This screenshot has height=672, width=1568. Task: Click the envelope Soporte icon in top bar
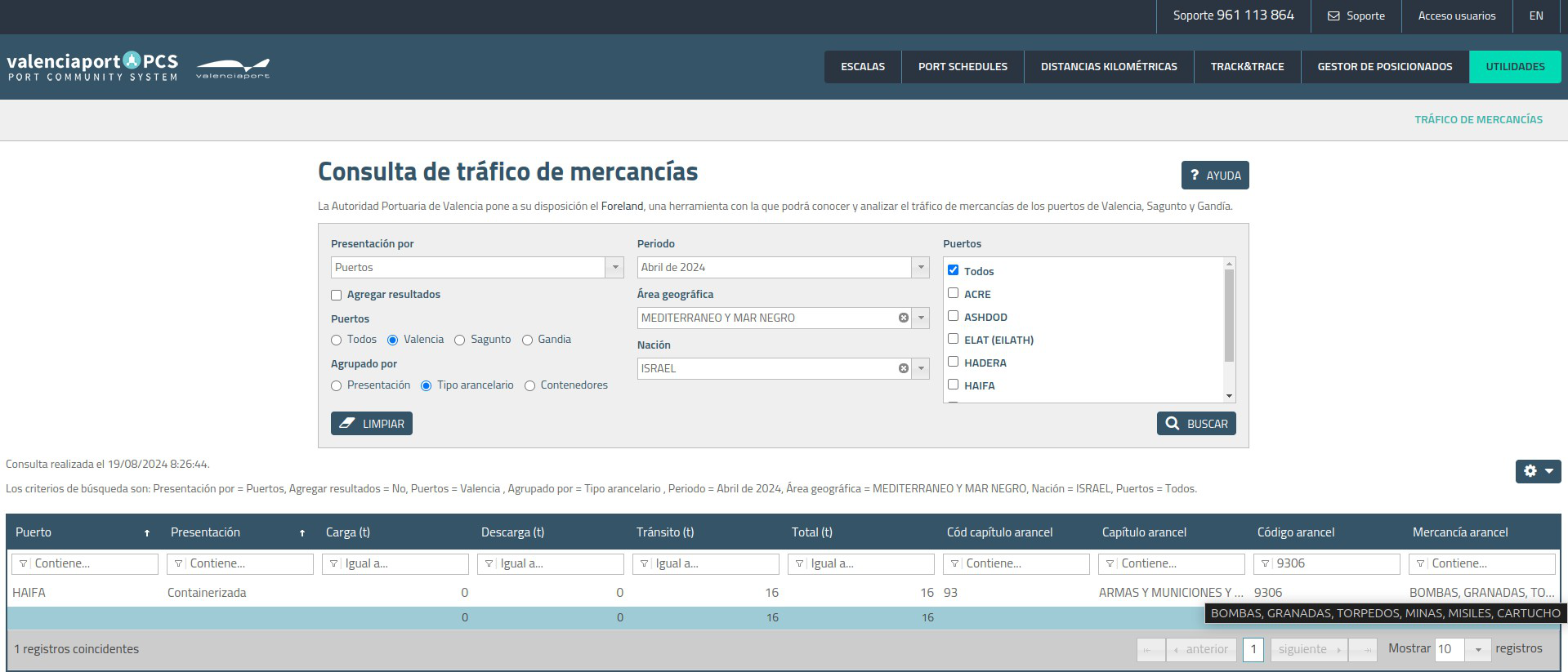[x=1333, y=16]
